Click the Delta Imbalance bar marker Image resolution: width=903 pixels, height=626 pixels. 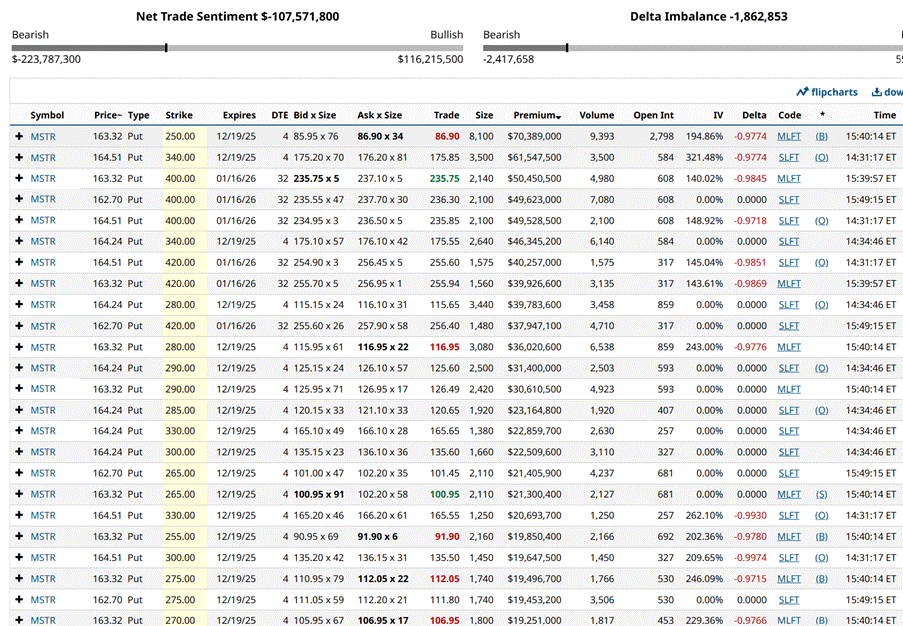[567, 47]
